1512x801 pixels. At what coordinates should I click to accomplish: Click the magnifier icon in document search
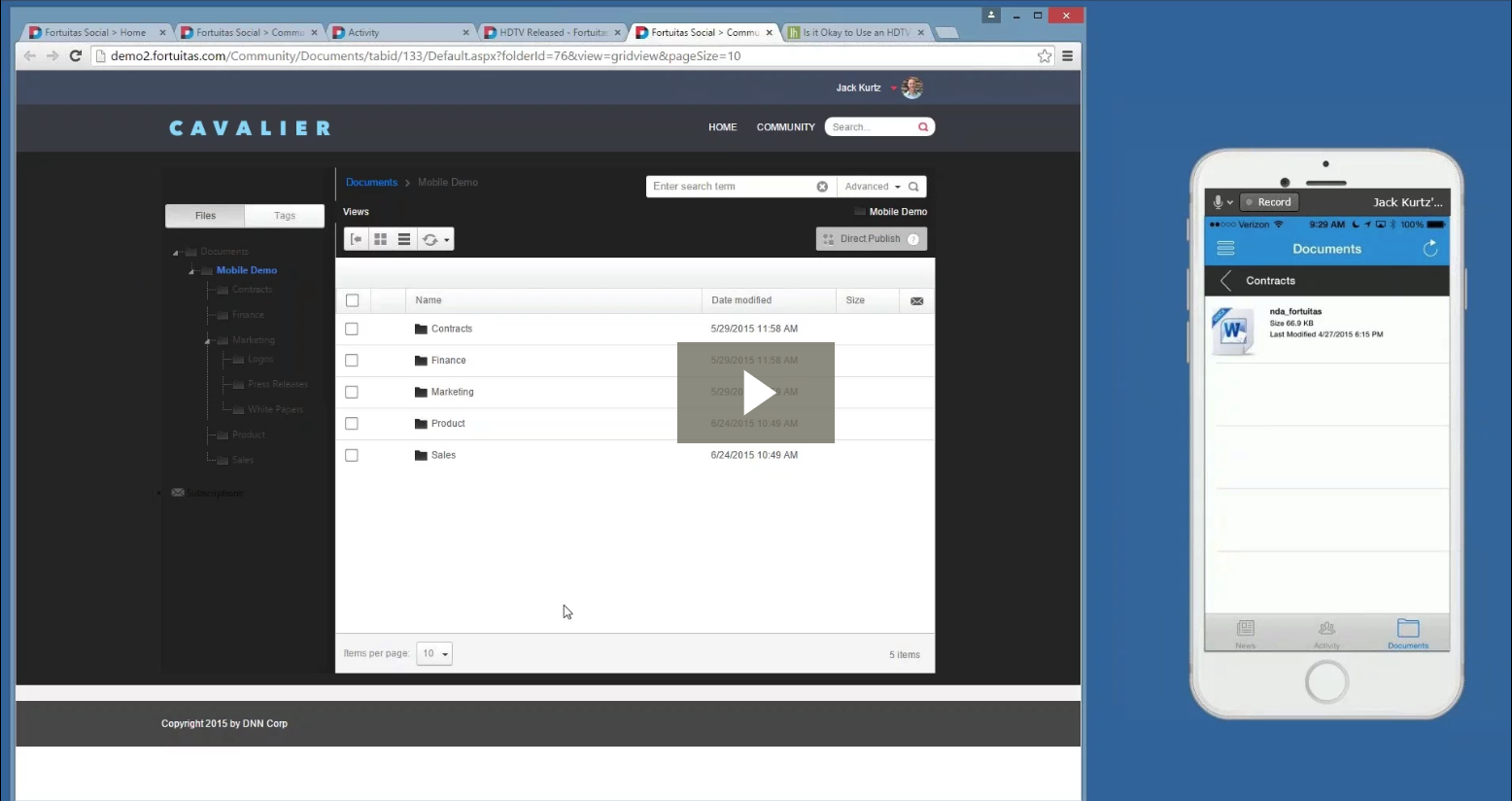[x=913, y=187]
